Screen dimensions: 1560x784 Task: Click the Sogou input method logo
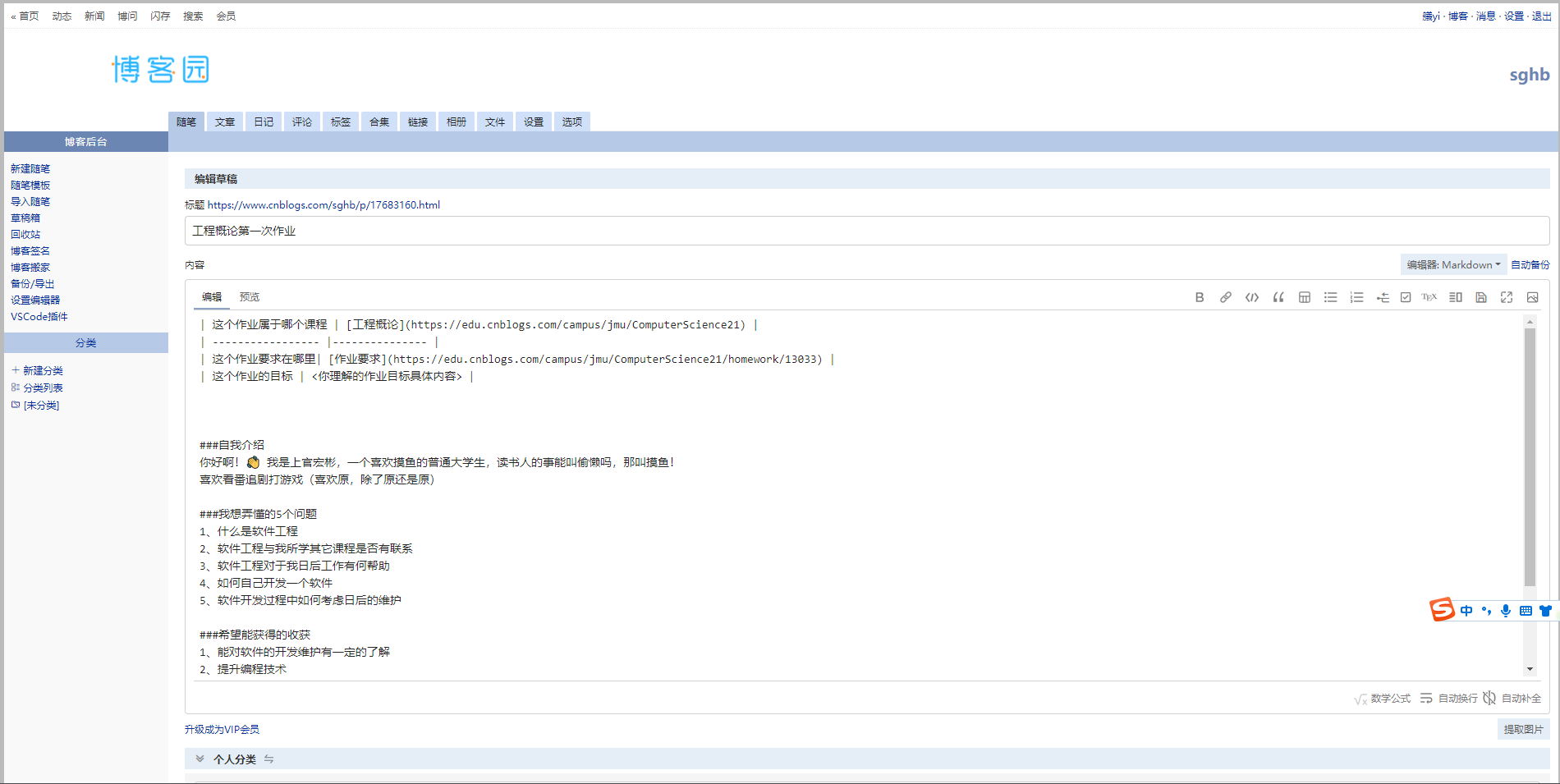[x=1442, y=609]
